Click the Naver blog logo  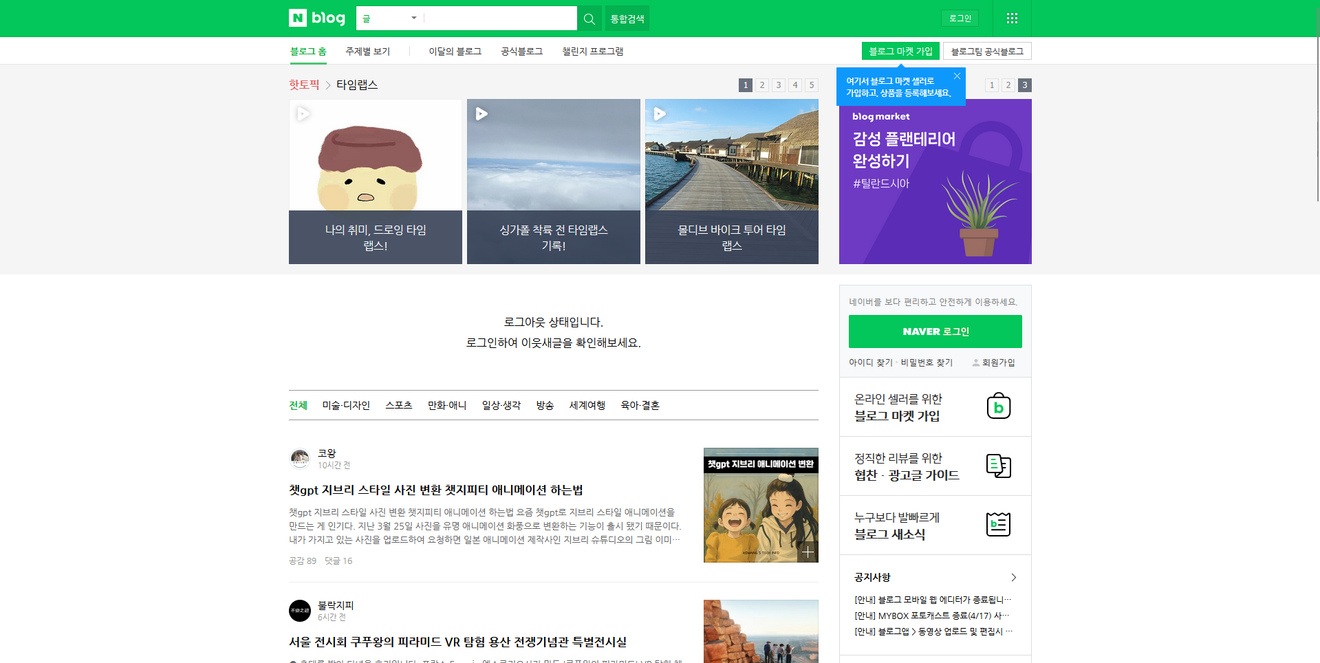pos(317,18)
